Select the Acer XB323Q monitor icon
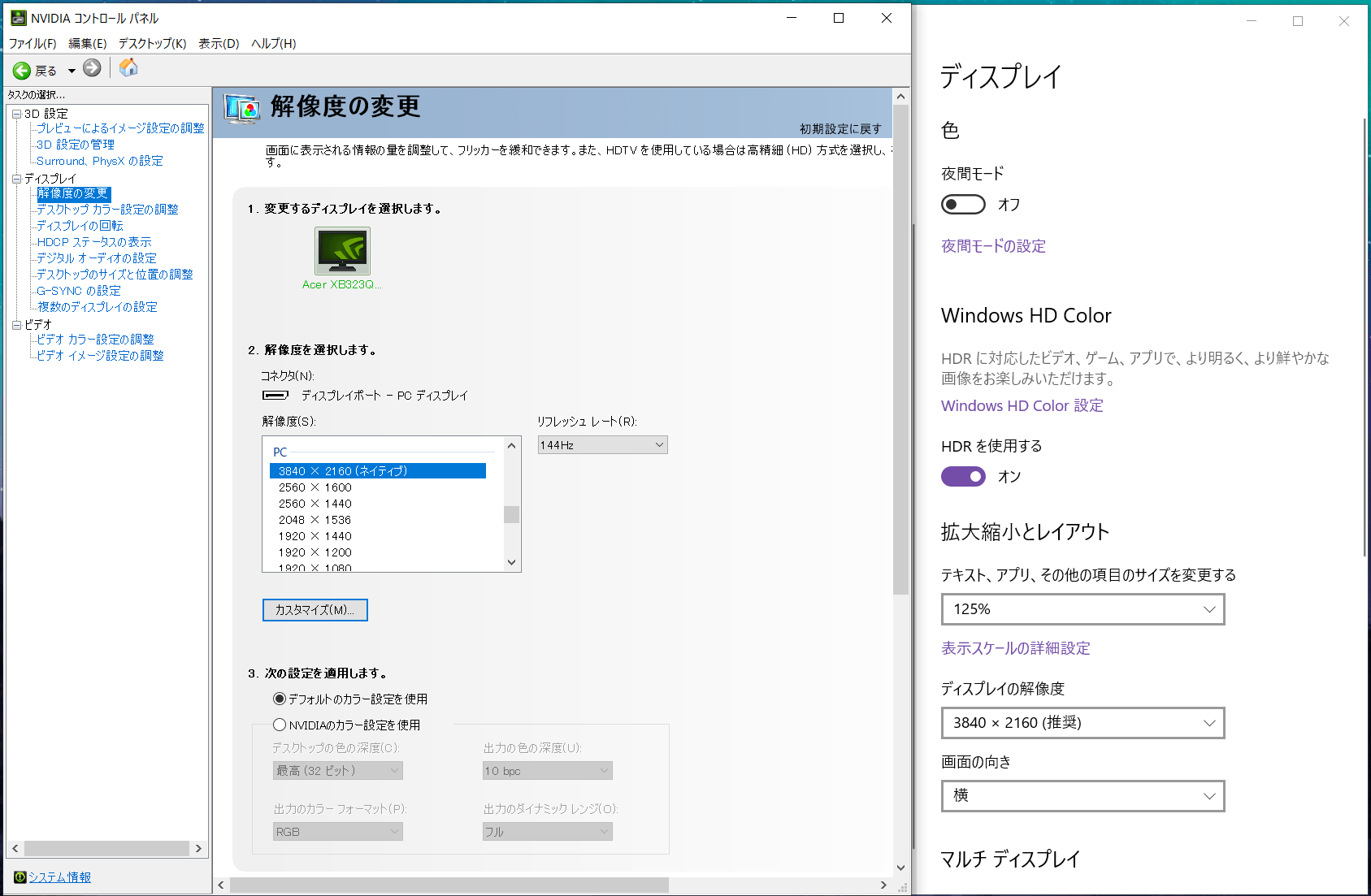 point(342,251)
